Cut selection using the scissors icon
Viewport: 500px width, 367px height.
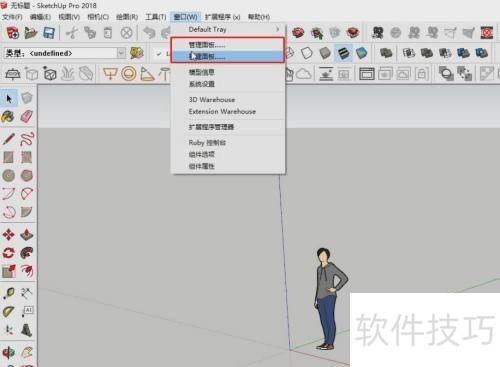pyautogui.click(x=72, y=33)
